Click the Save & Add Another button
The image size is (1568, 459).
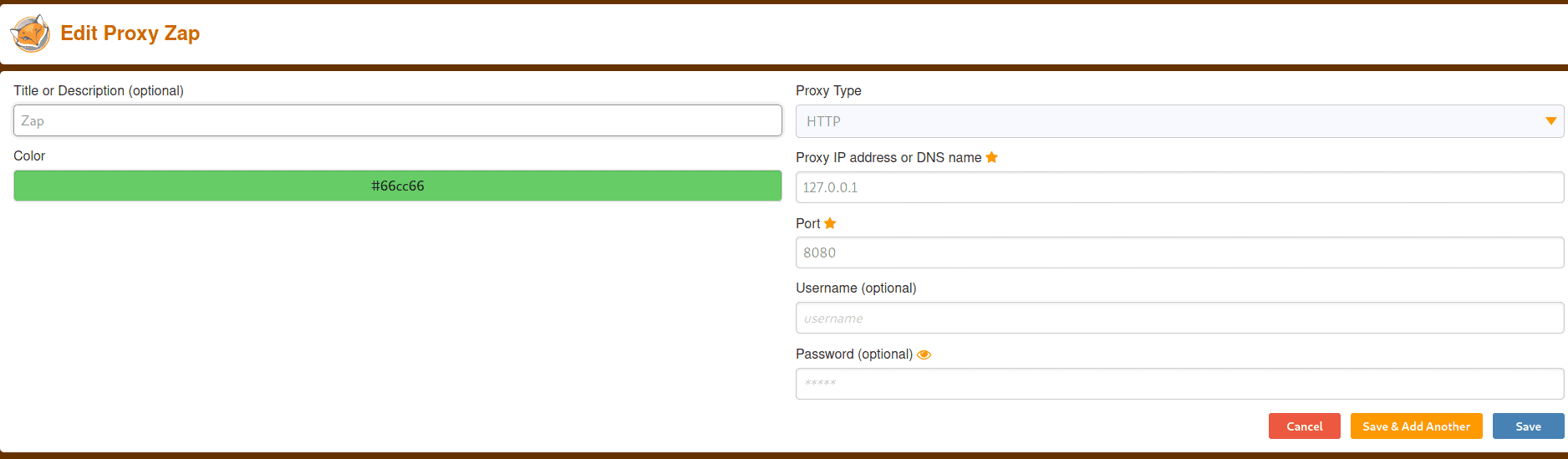[1416, 426]
